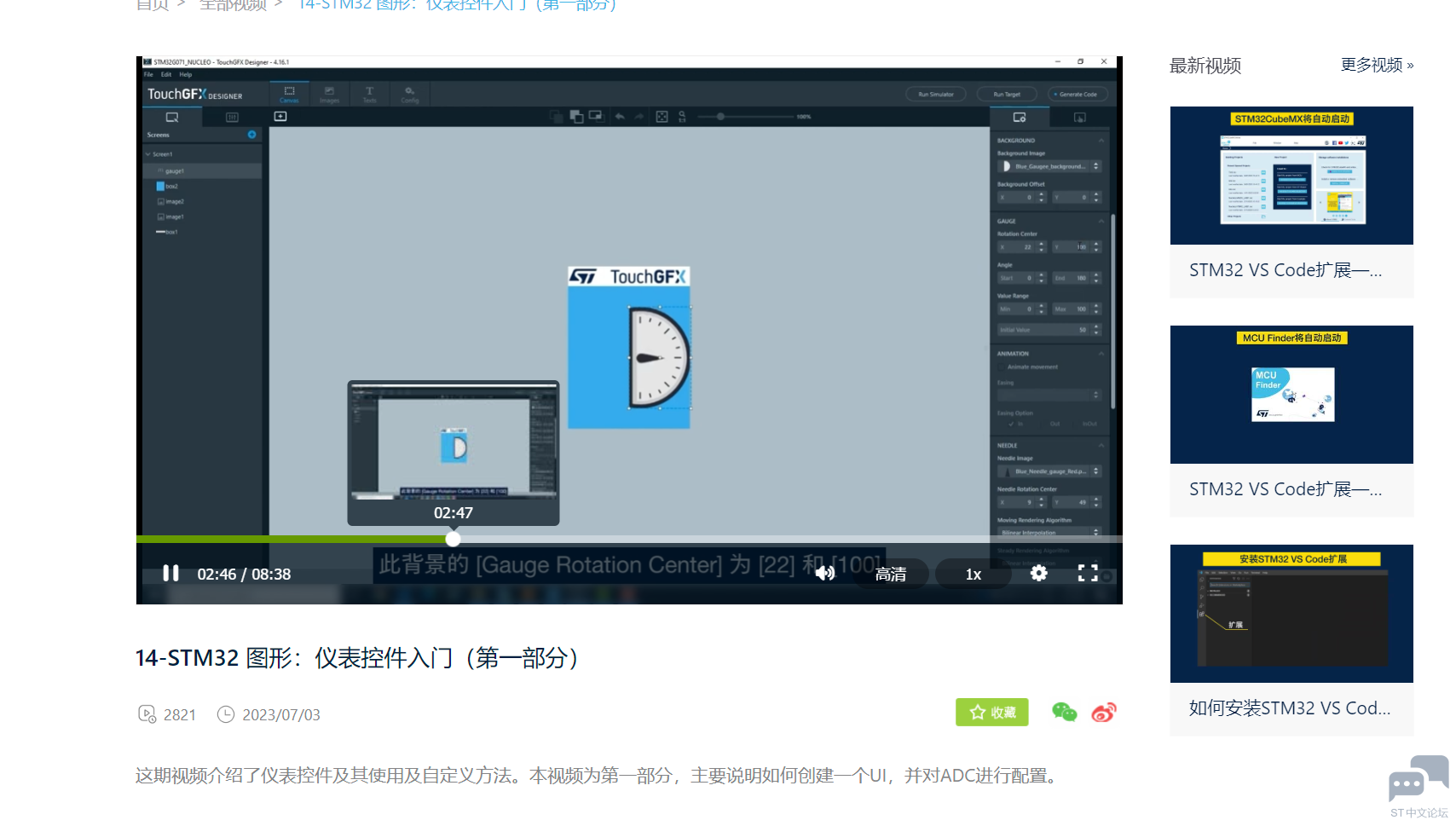Open the 更多视频 » link
1456x826 pixels.
1377,65
